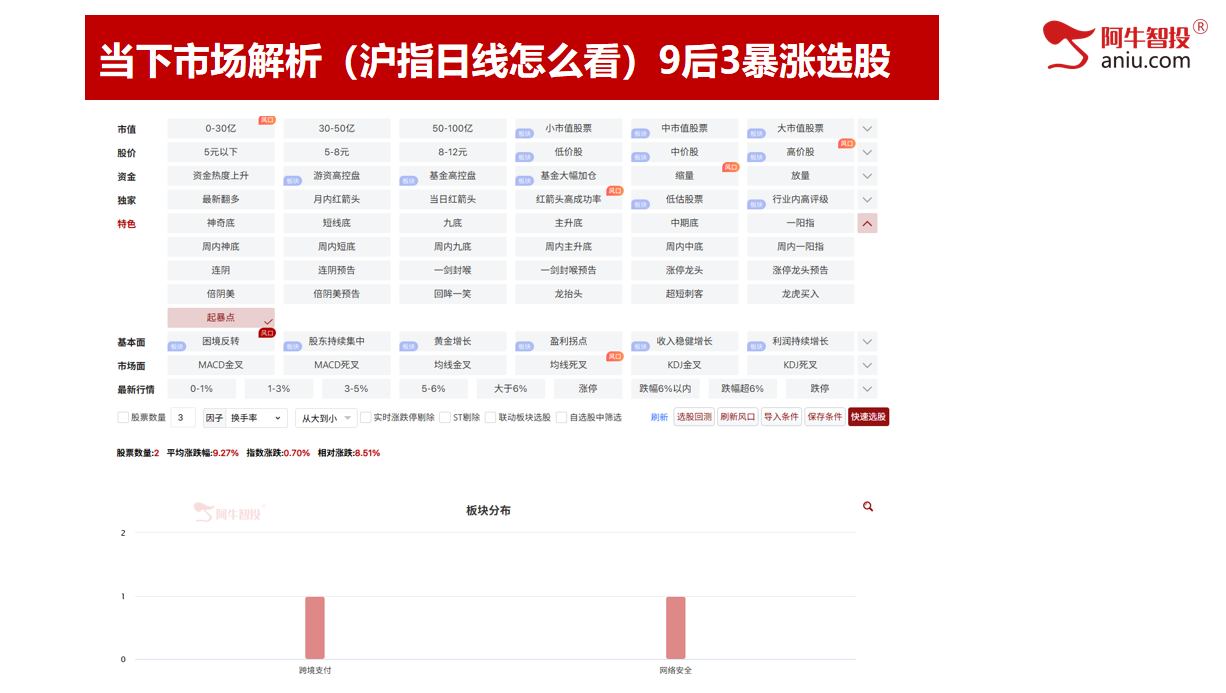Select the 涨停龙头 filter
1226x693 pixels.
coord(685,270)
